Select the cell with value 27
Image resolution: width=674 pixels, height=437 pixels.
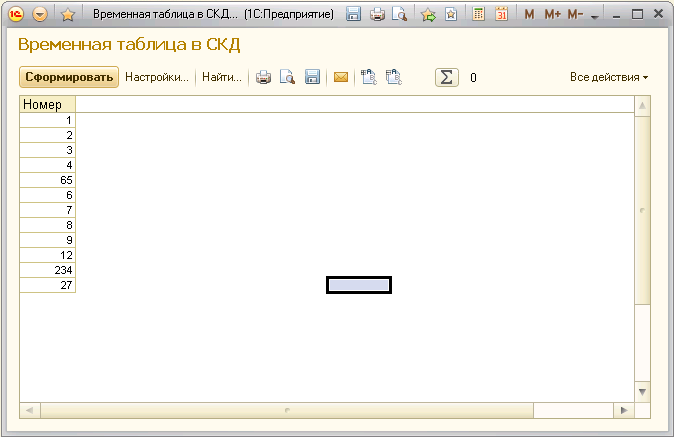pos(48,285)
